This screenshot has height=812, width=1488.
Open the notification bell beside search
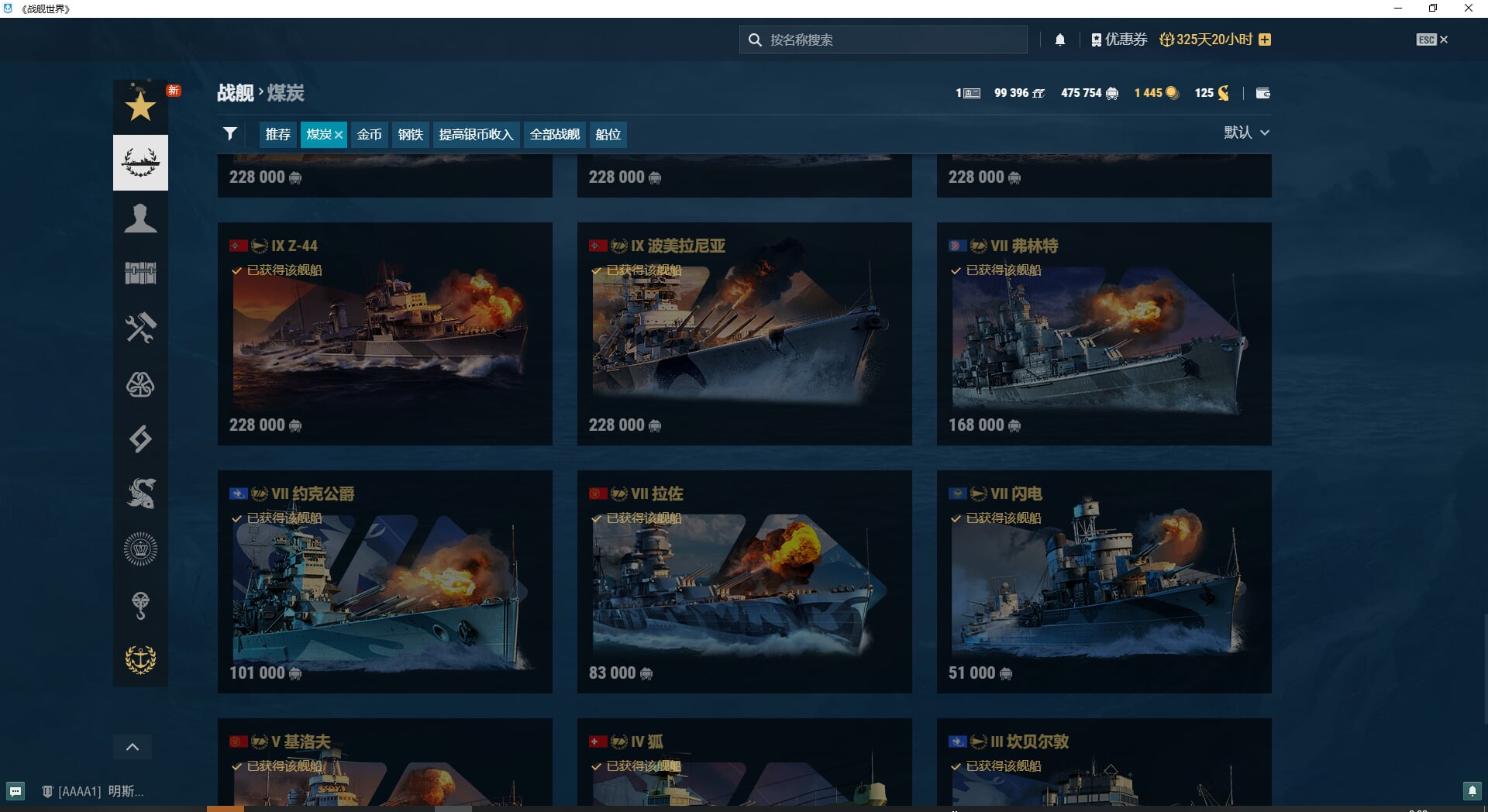(1060, 40)
